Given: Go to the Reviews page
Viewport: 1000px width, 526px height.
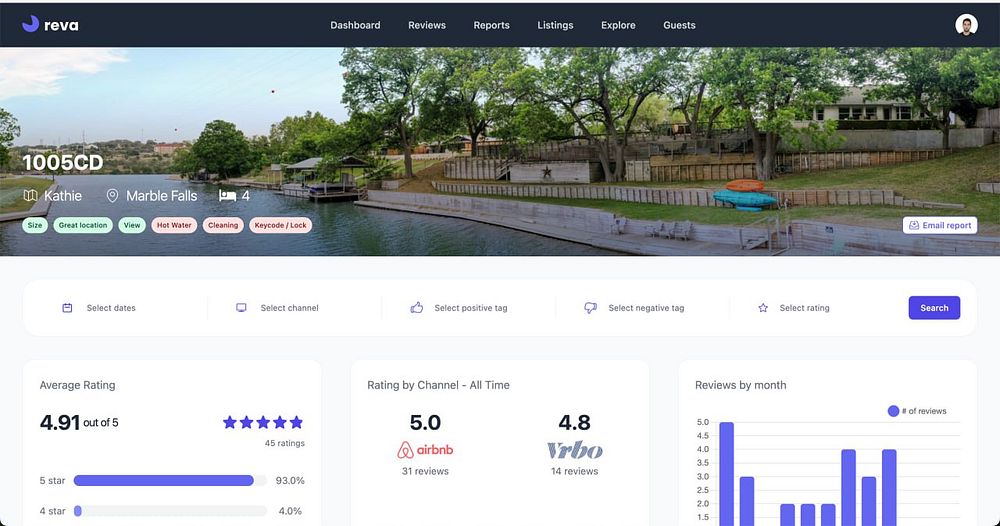Looking at the screenshot, I should (x=427, y=25).
